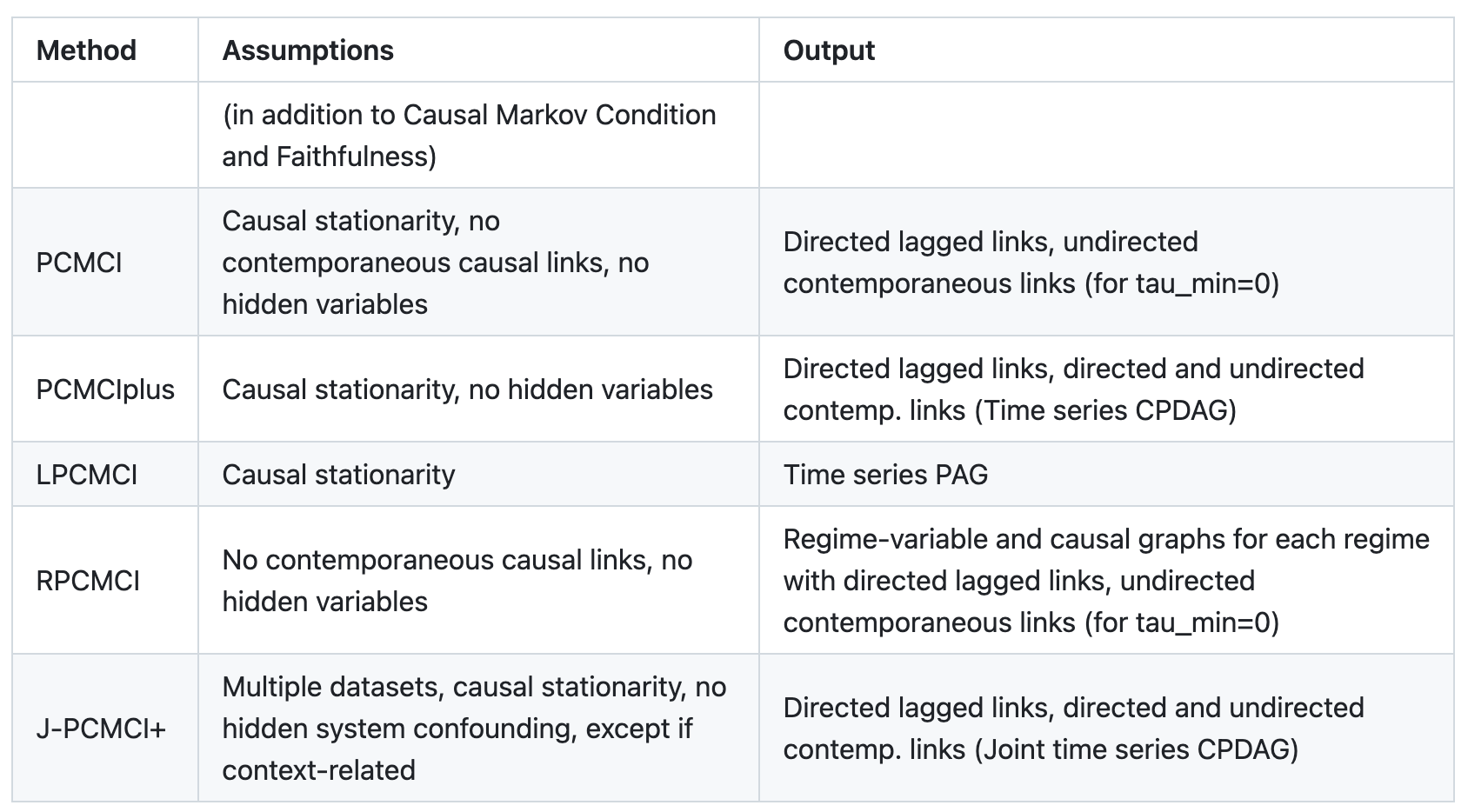Screen dimensions: 1468x812
Task: Click RPCMCI's assumptions cell text
Action: tap(457, 581)
